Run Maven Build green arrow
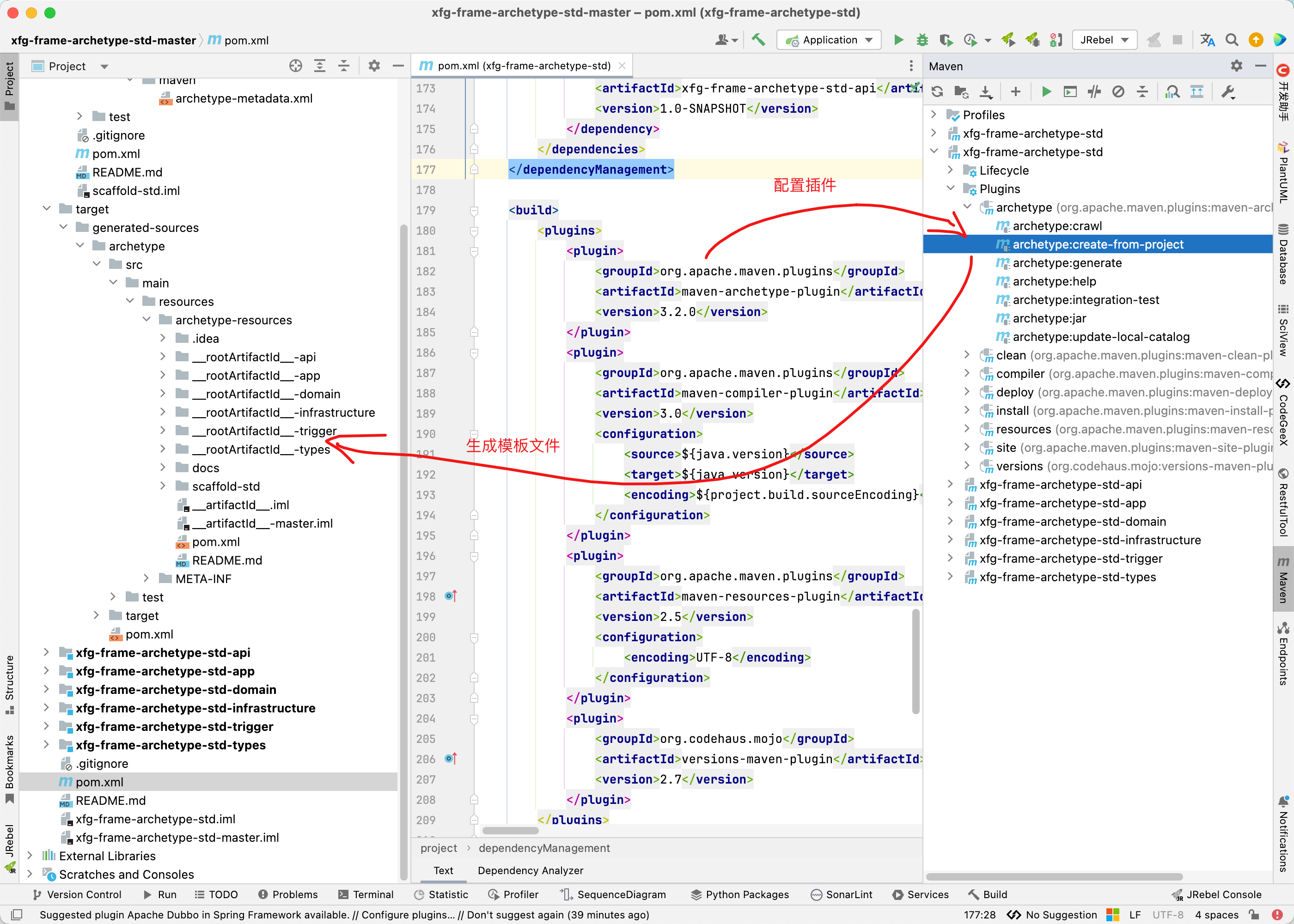 click(x=1046, y=91)
